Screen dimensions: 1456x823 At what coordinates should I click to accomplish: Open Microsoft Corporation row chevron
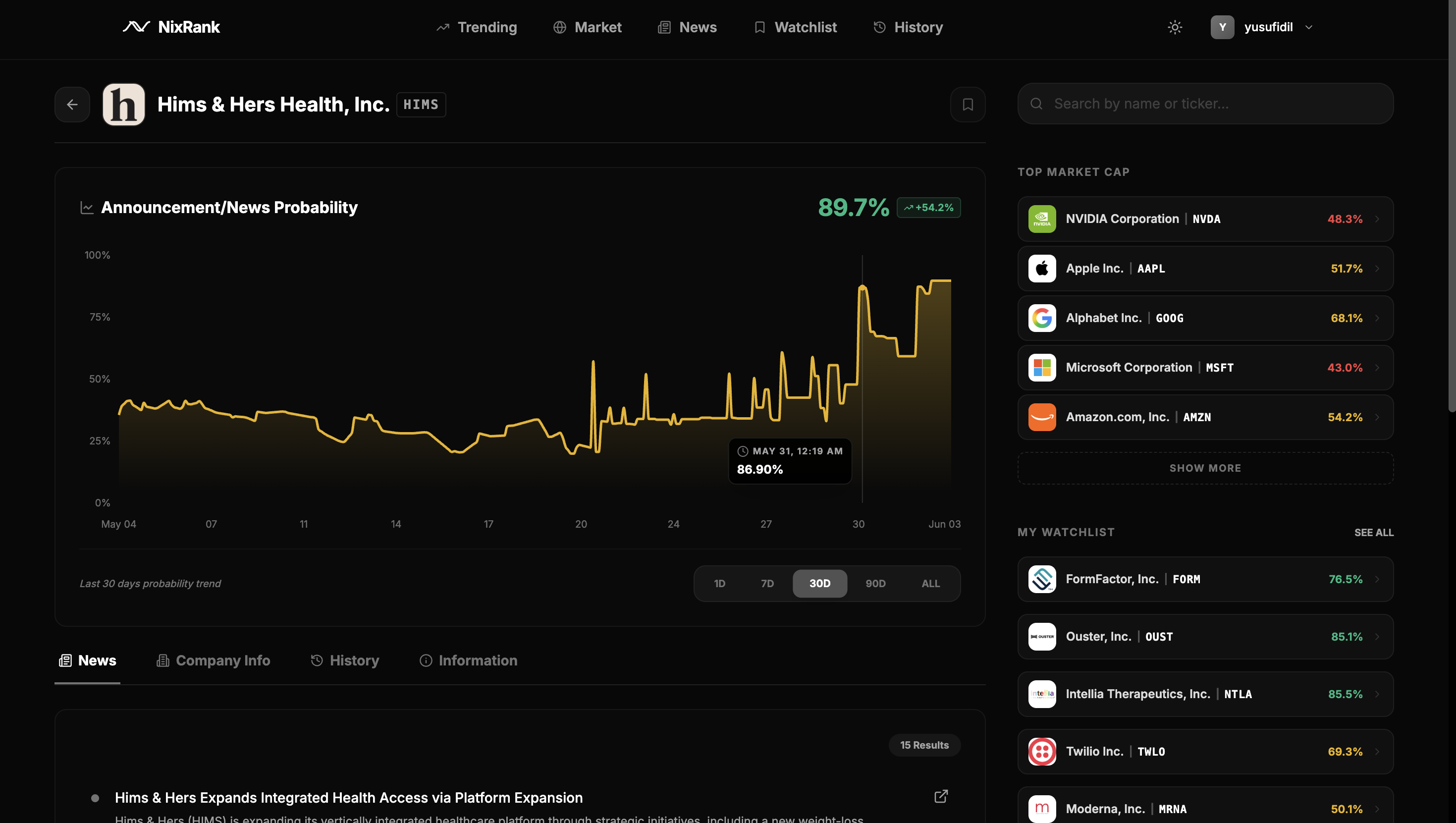(x=1377, y=368)
